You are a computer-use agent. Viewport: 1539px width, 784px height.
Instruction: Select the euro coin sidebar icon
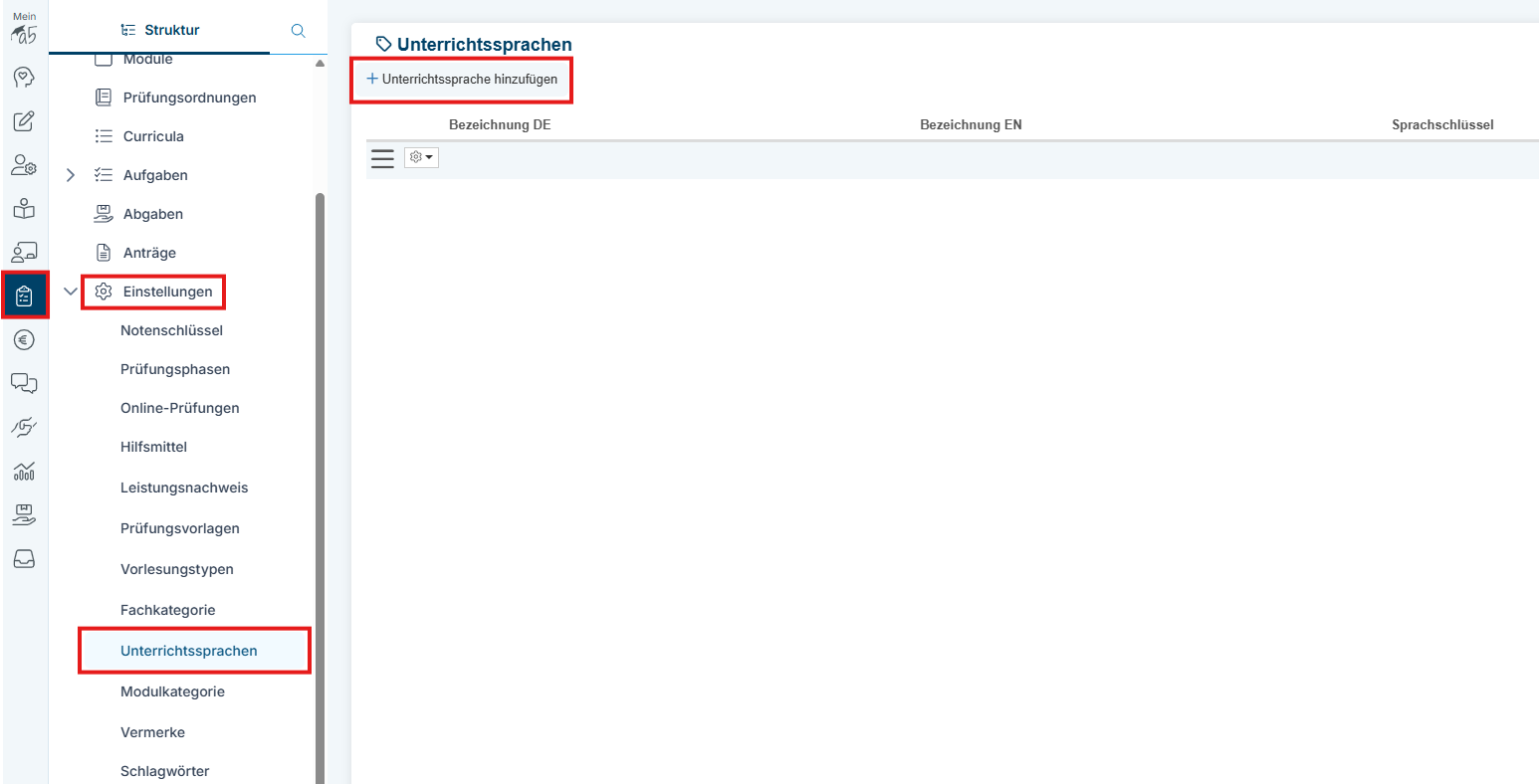pyautogui.click(x=24, y=340)
